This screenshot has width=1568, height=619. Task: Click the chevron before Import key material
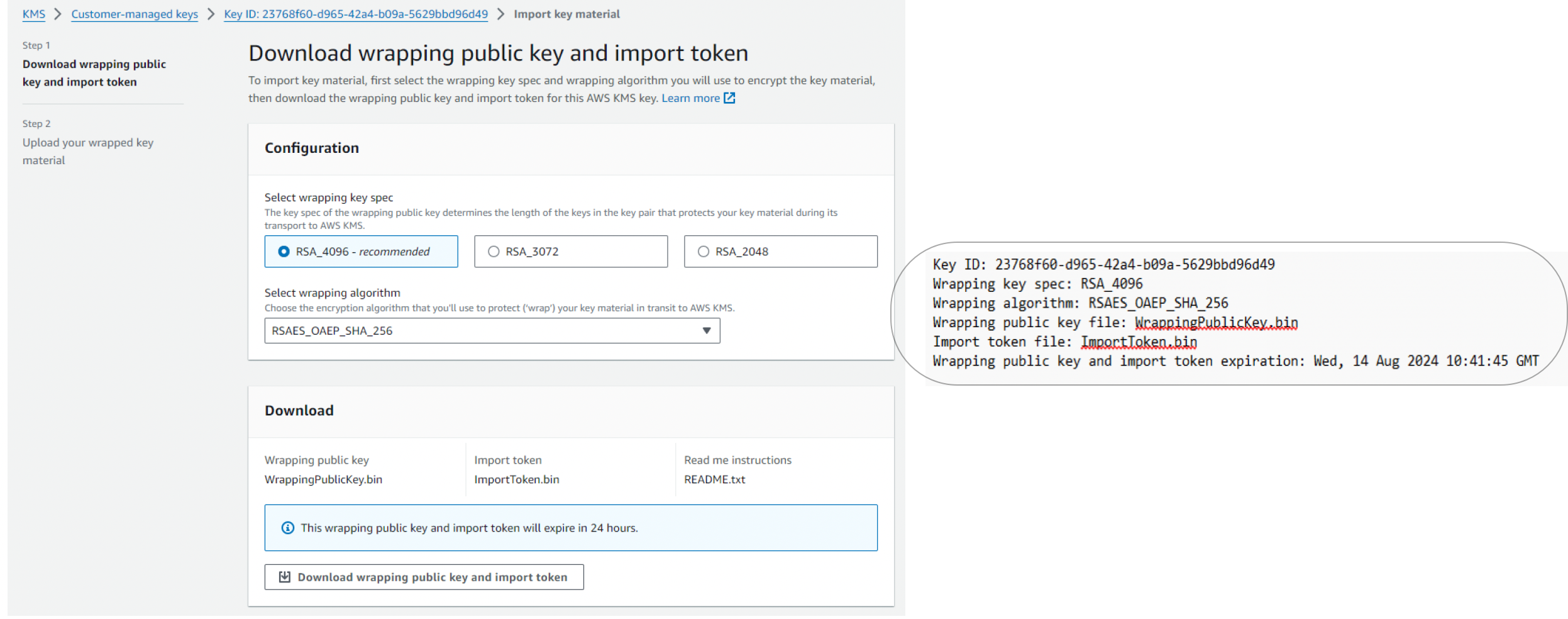pyautogui.click(x=500, y=14)
